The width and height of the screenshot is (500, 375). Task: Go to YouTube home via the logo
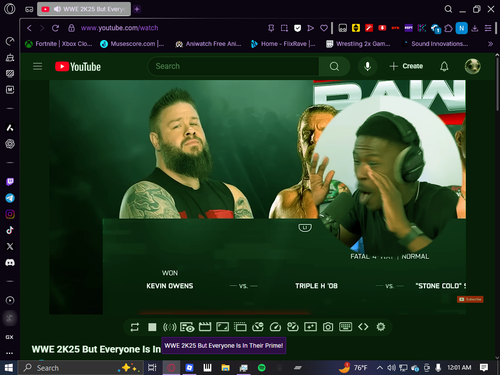[x=78, y=67]
